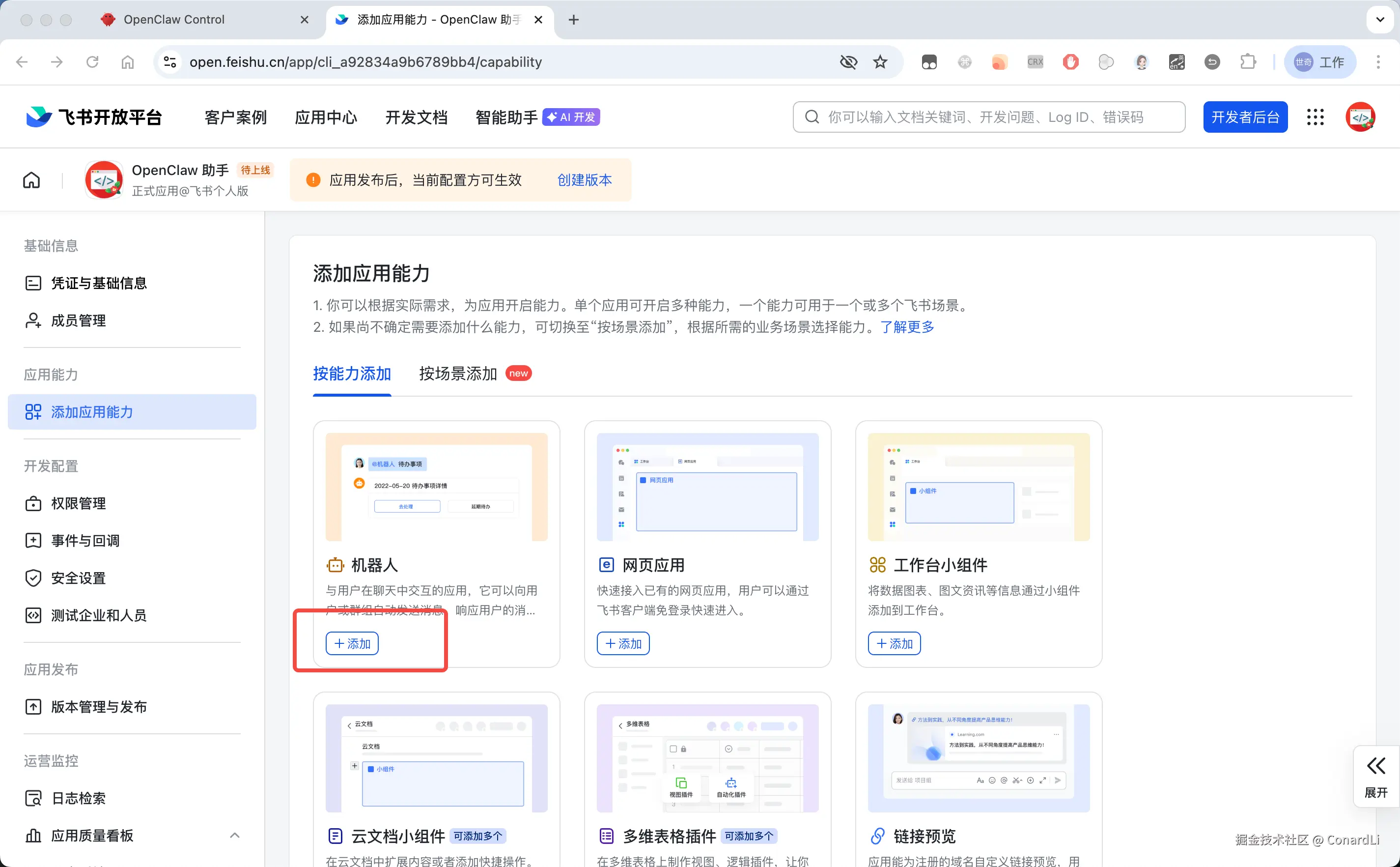Image resolution: width=1400 pixels, height=867 pixels.
Task: Click the 开发者后台 button
Action: pos(1245,117)
